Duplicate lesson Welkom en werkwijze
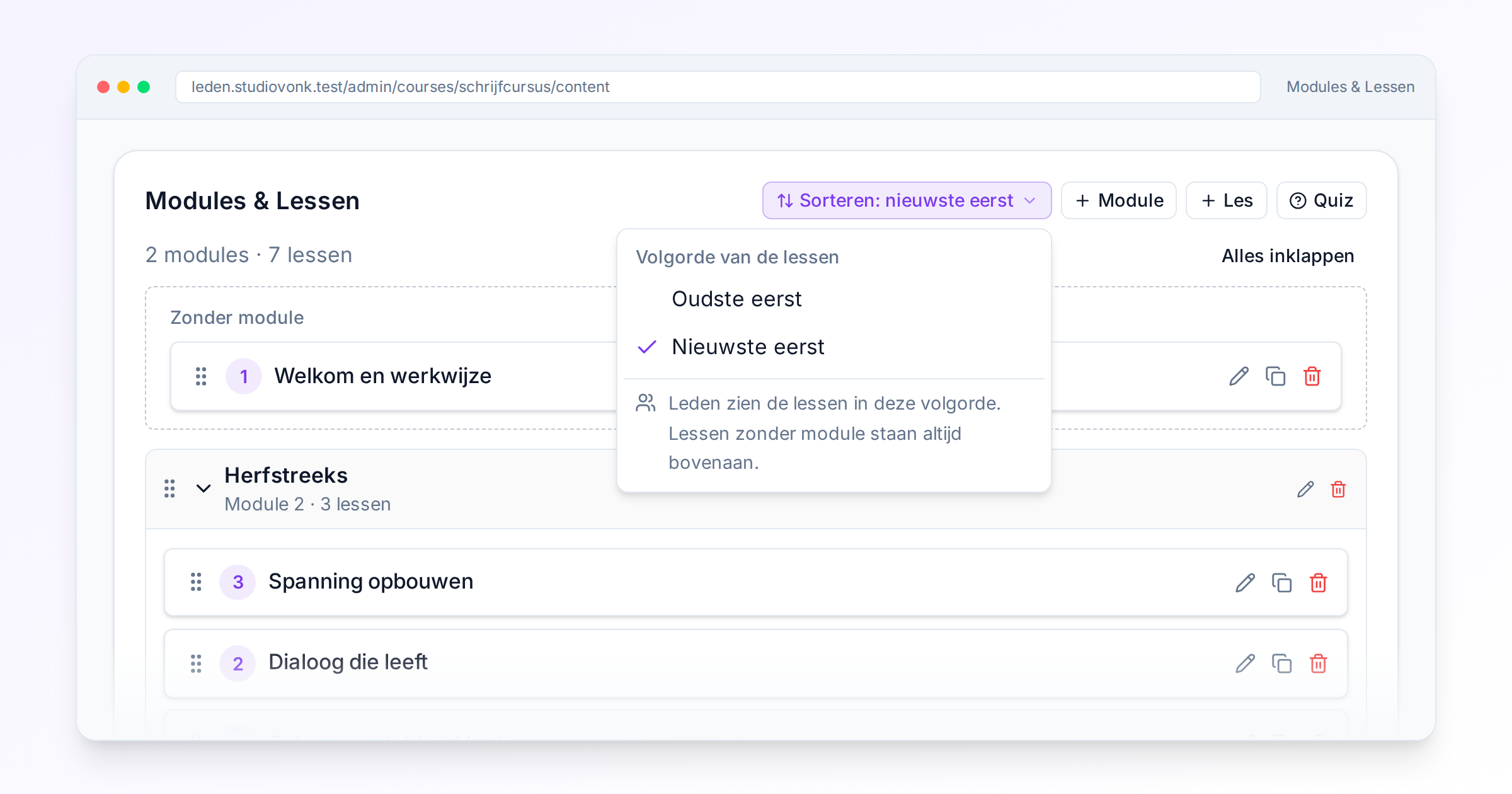1512x794 pixels. [1275, 376]
